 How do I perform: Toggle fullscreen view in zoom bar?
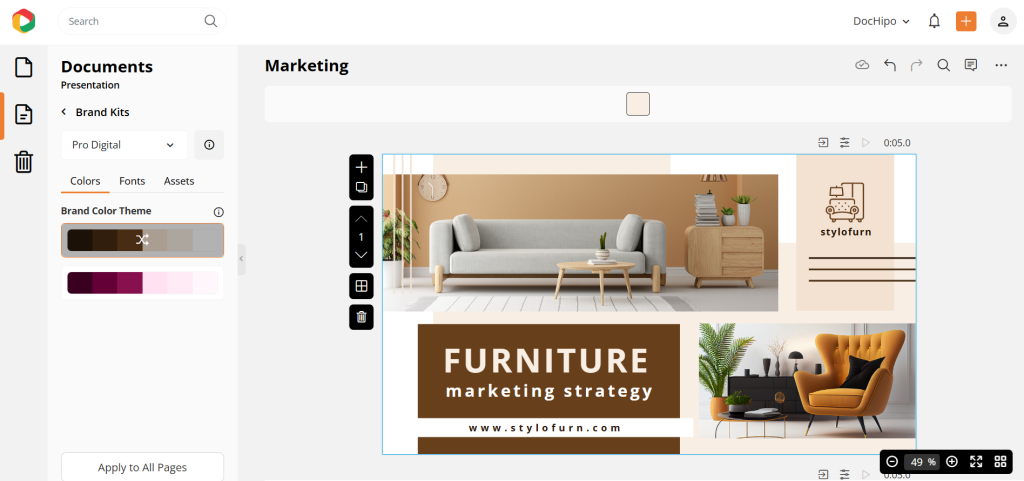coord(976,461)
